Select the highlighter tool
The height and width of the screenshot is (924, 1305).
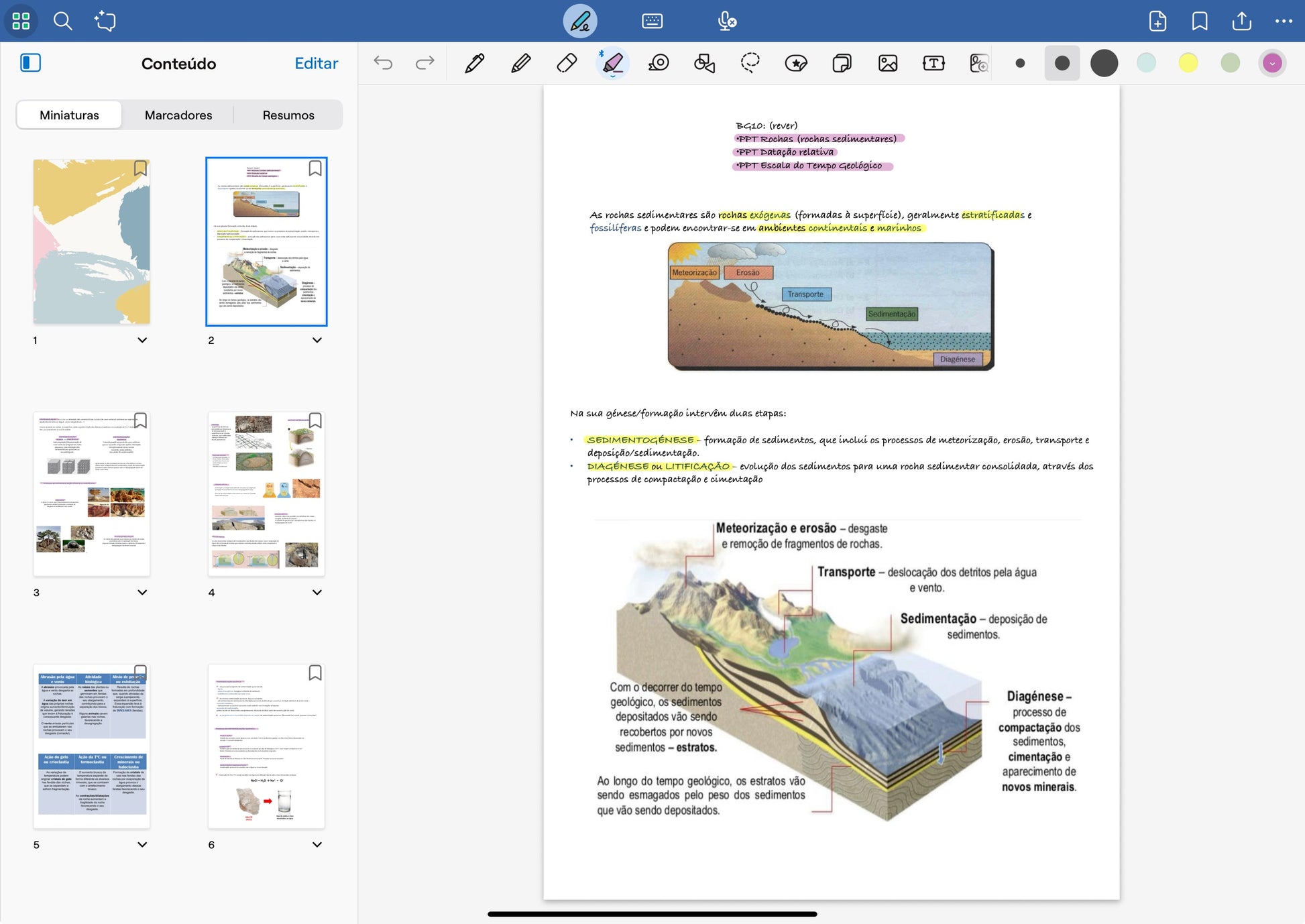point(612,64)
